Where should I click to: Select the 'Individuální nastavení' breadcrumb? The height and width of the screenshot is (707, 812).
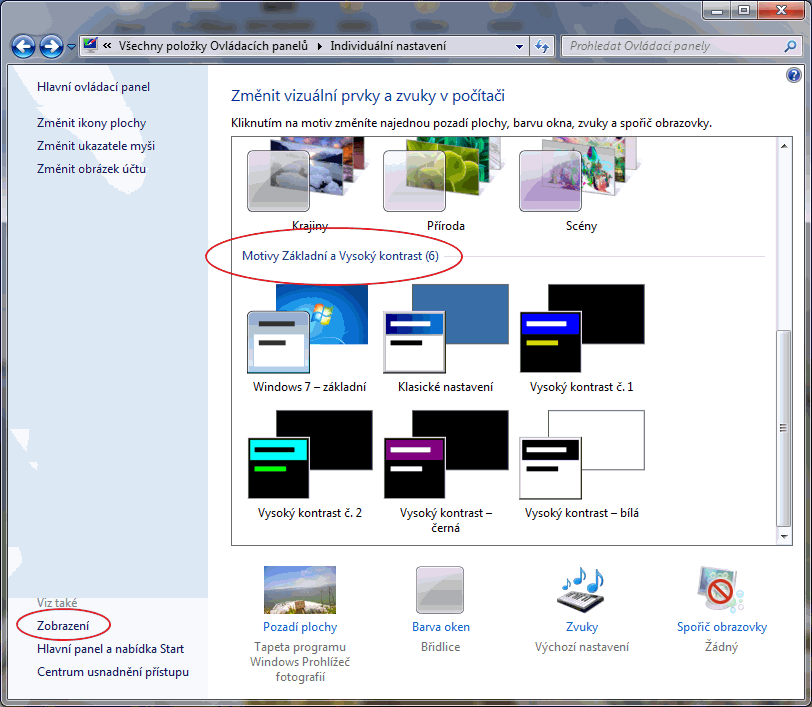(x=388, y=46)
